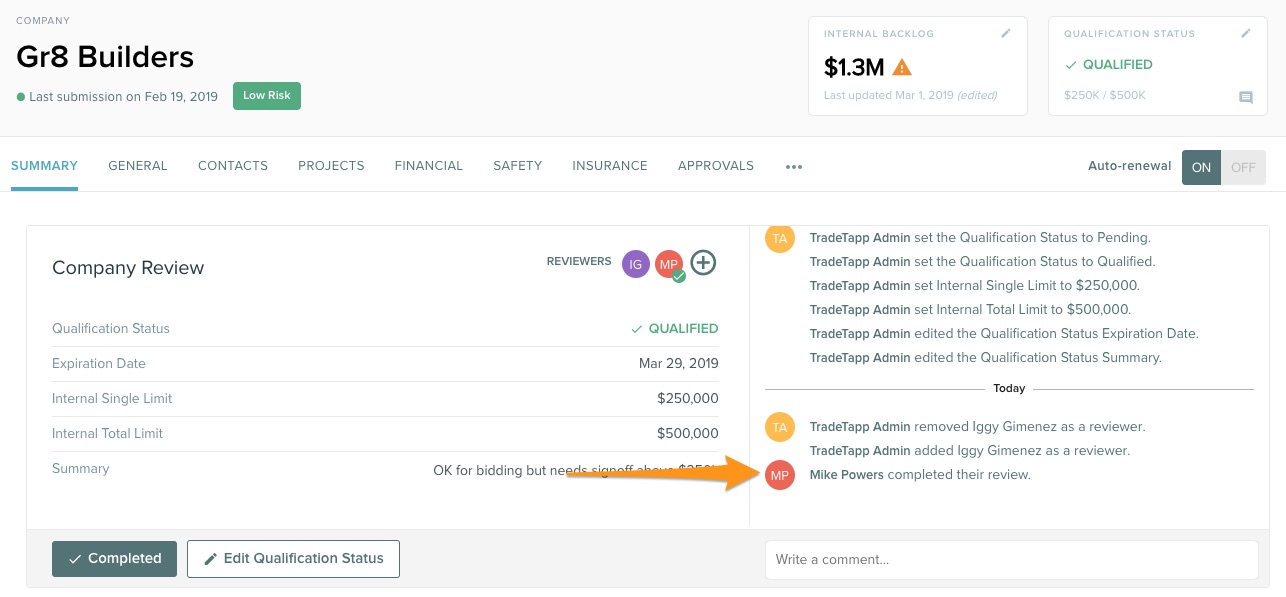Click the Qualification Status edit pencil icon

[1246, 33]
